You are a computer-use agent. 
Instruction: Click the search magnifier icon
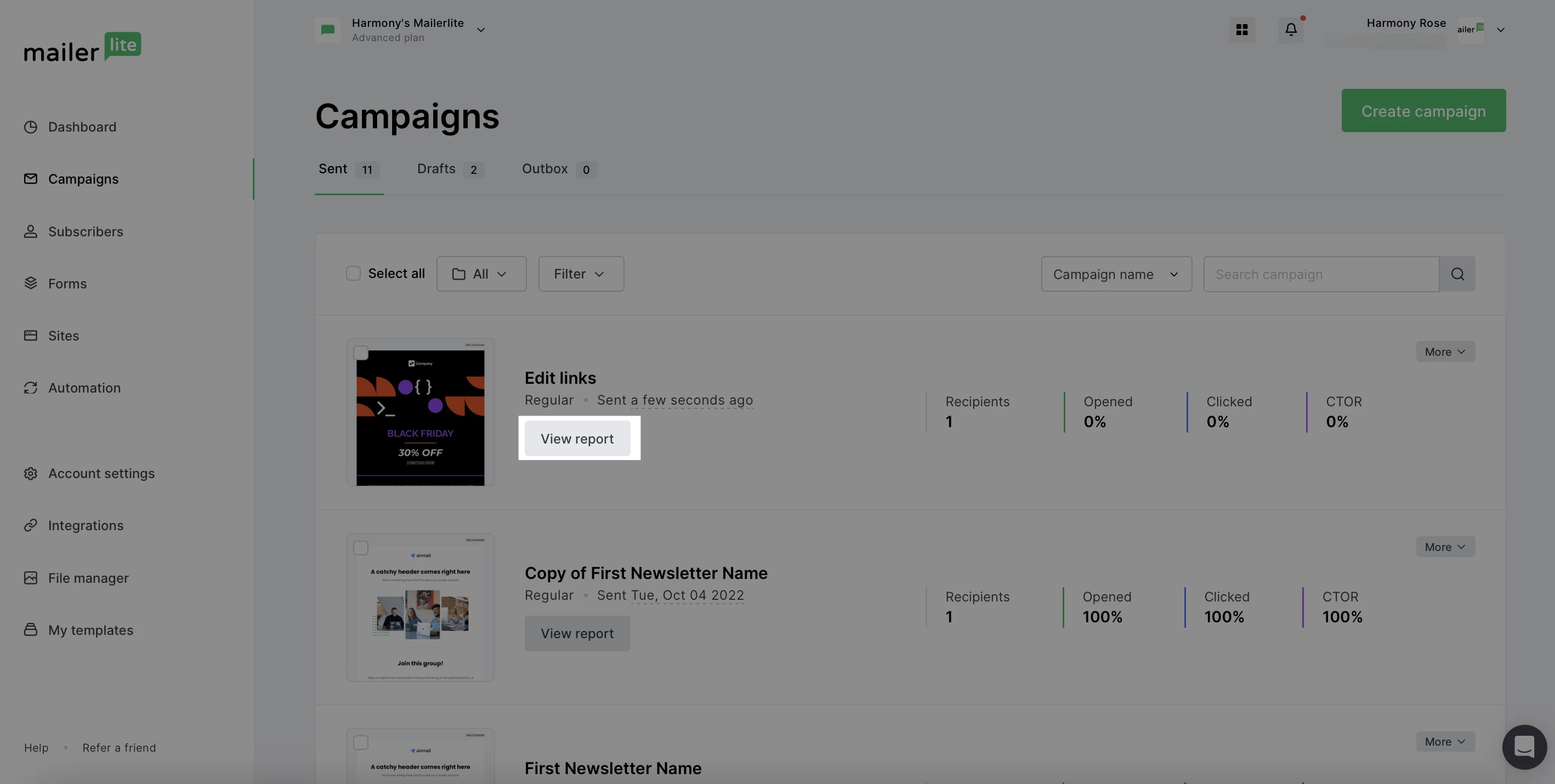point(1457,275)
